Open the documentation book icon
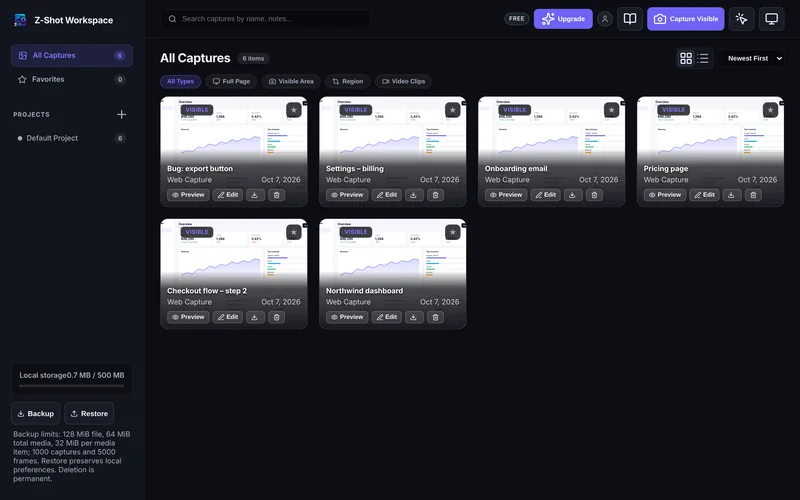800x500 pixels. 630,19
